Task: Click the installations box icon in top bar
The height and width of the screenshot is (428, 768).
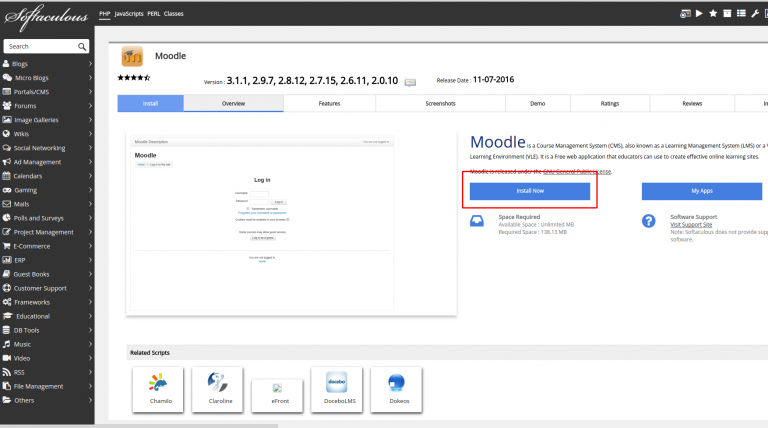Action: pyautogui.click(x=727, y=13)
